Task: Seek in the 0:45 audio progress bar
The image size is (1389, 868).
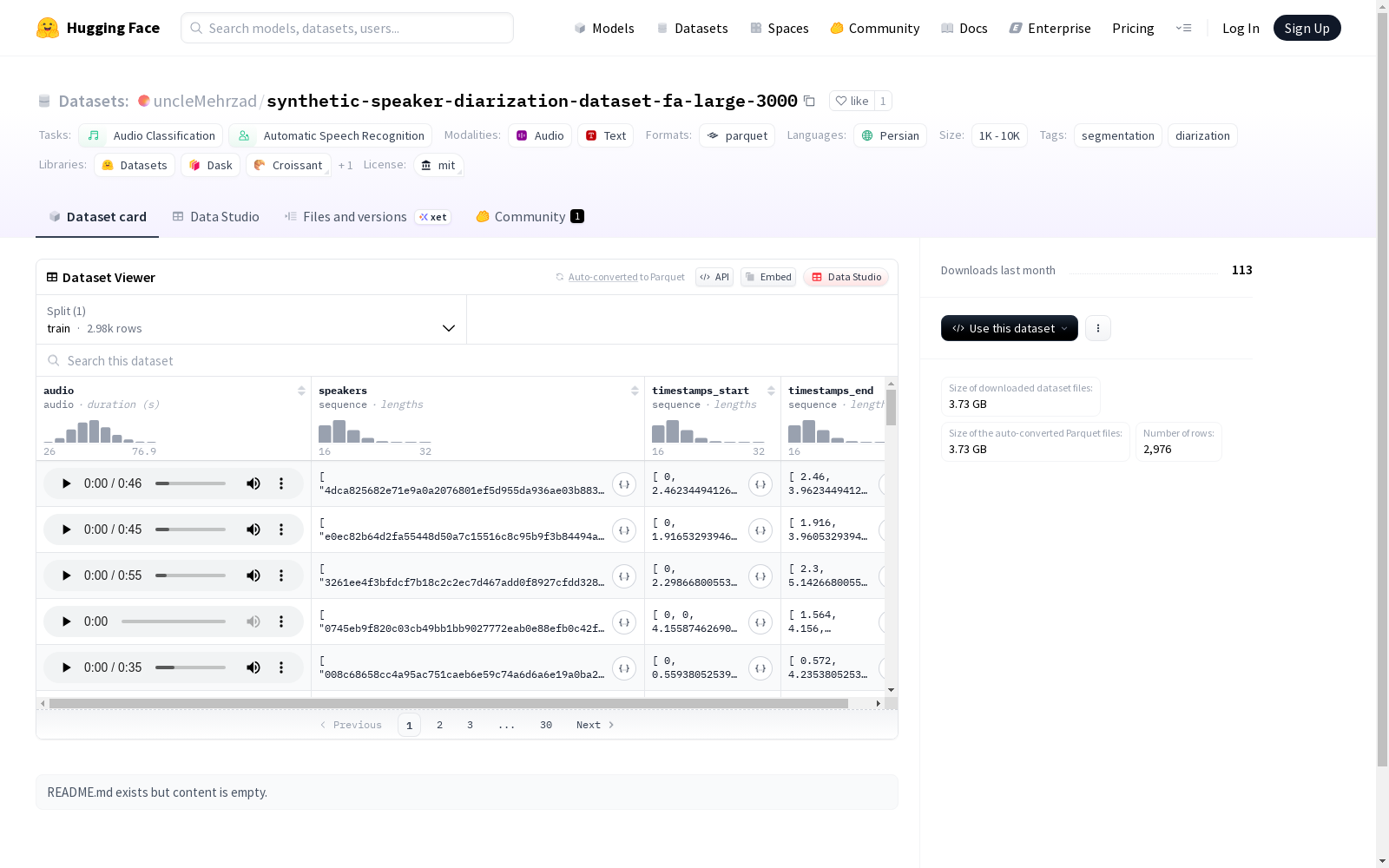Action: click(x=190, y=529)
